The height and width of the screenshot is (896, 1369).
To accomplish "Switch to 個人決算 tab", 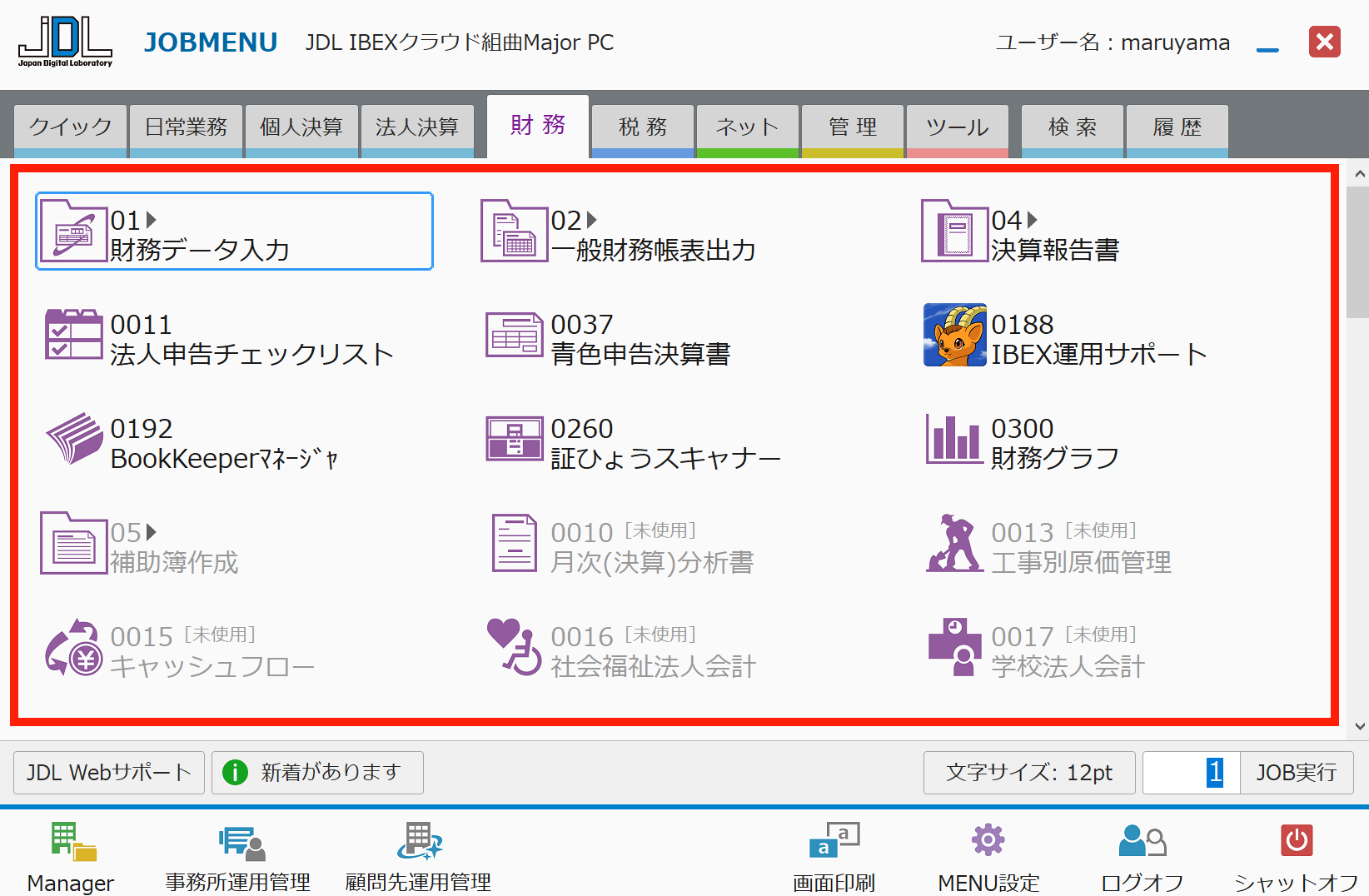I will point(301,131).
